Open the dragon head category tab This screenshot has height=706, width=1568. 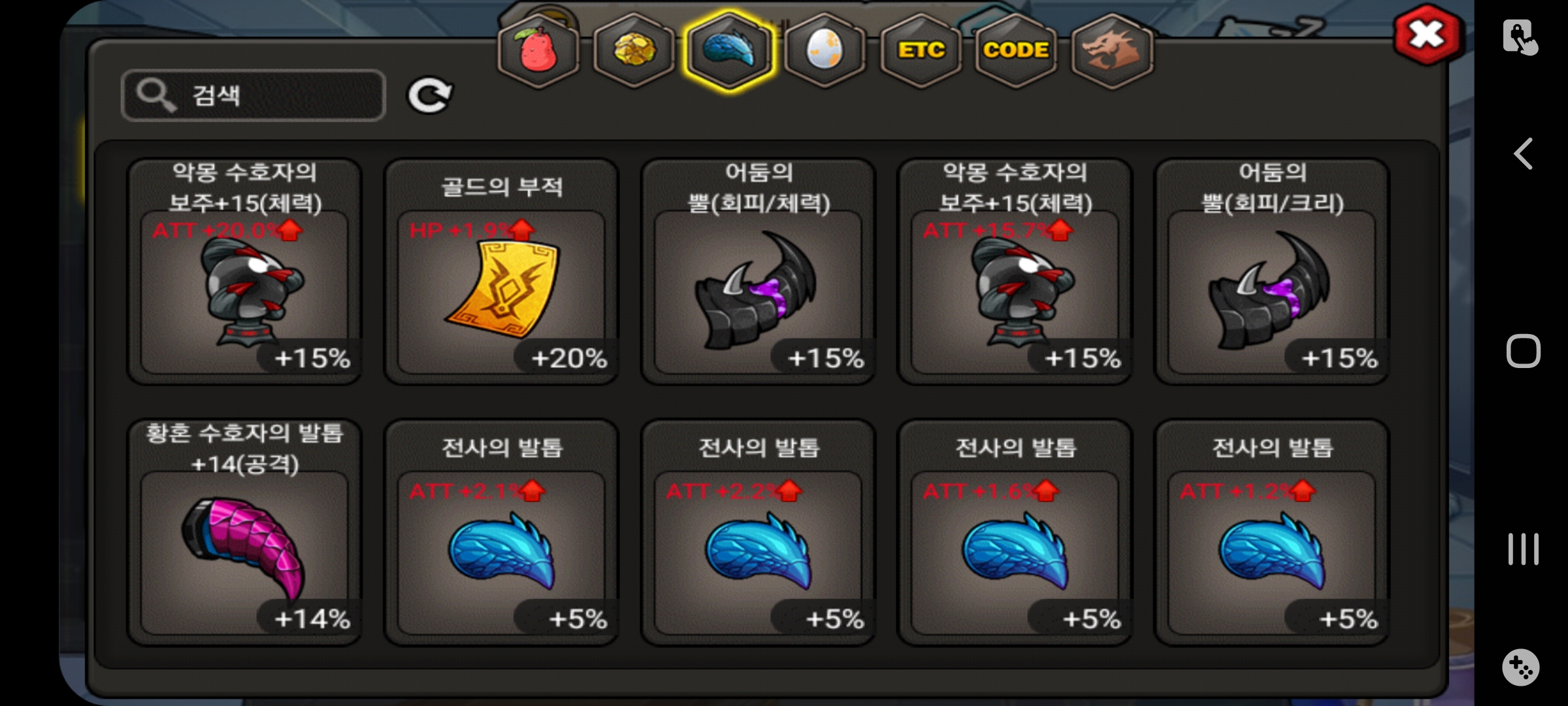[x=1112, y=50]
